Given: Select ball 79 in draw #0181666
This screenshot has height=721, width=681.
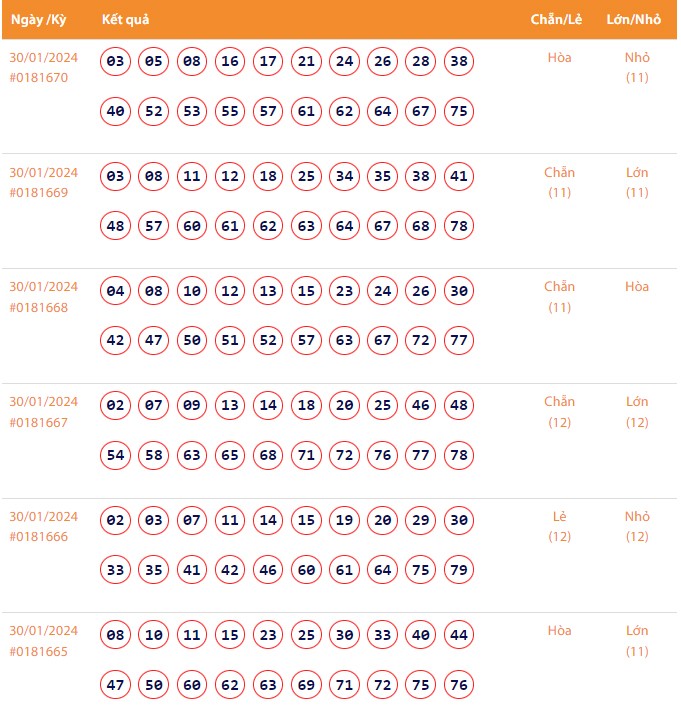Looking at the screenshot, I should click(459, 570).
